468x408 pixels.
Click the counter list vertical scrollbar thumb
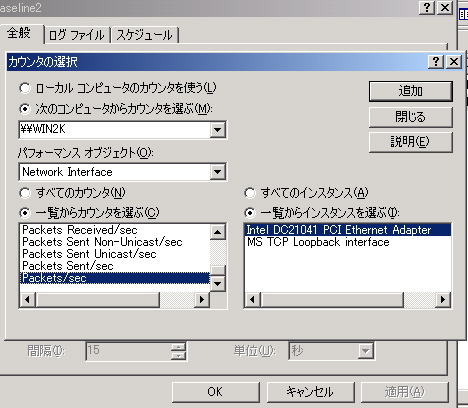pyautogui.click(x=218, y=271)
